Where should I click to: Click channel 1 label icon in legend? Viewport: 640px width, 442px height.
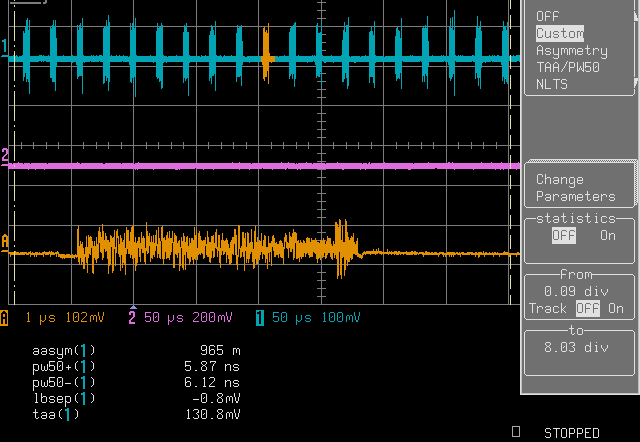coord(260,318)
